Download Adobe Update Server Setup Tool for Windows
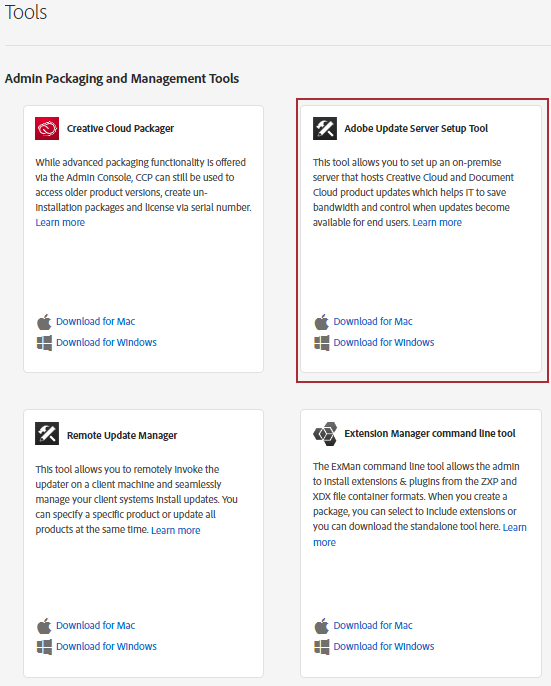 [x=384, y=343]
